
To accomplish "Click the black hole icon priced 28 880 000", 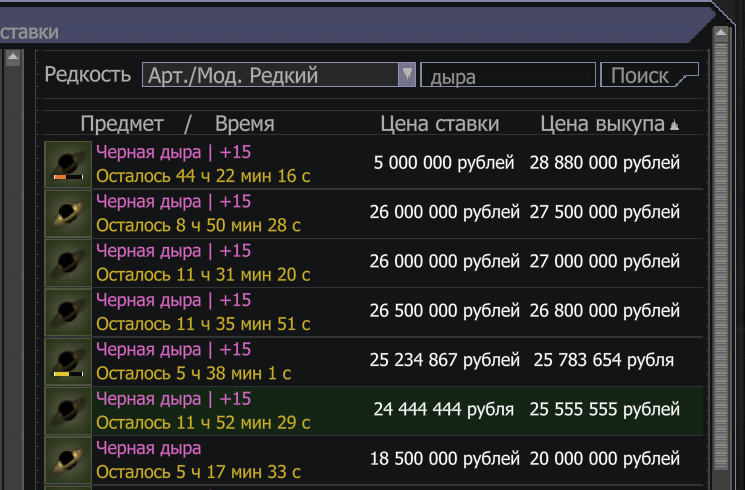I will click(x=68, y=164).
